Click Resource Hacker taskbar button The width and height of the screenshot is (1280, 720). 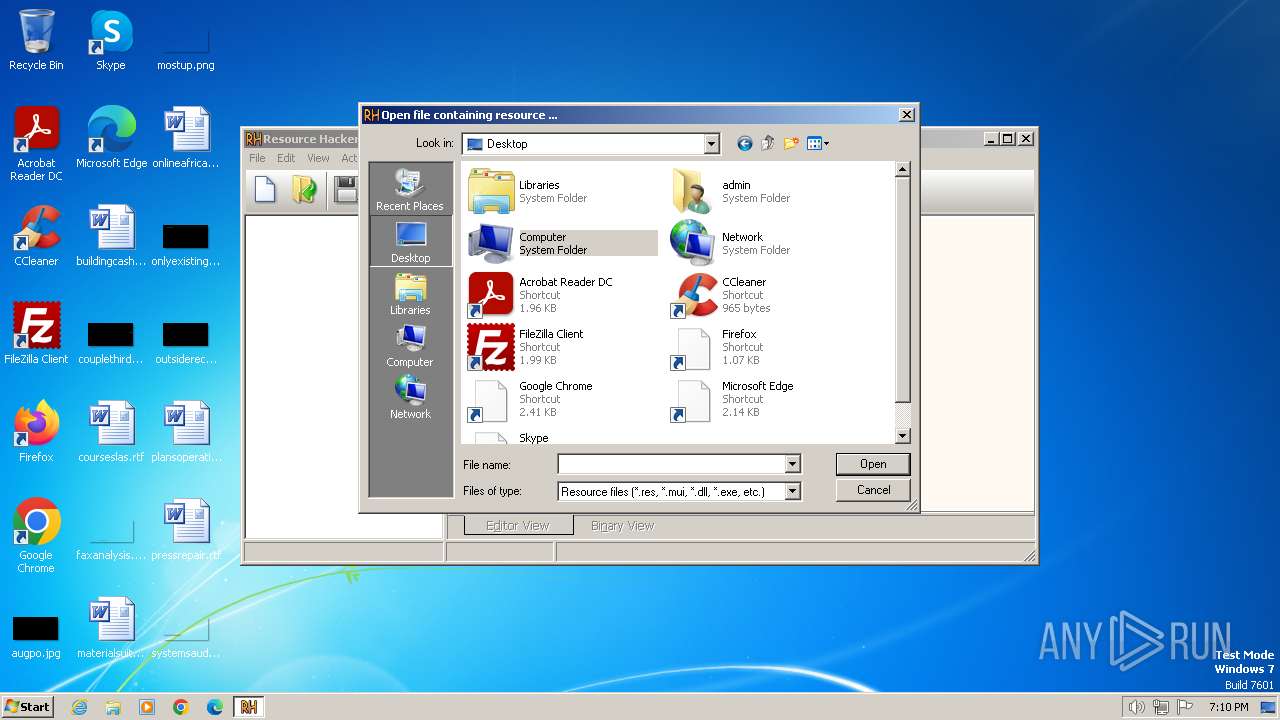tap(249, 707)
